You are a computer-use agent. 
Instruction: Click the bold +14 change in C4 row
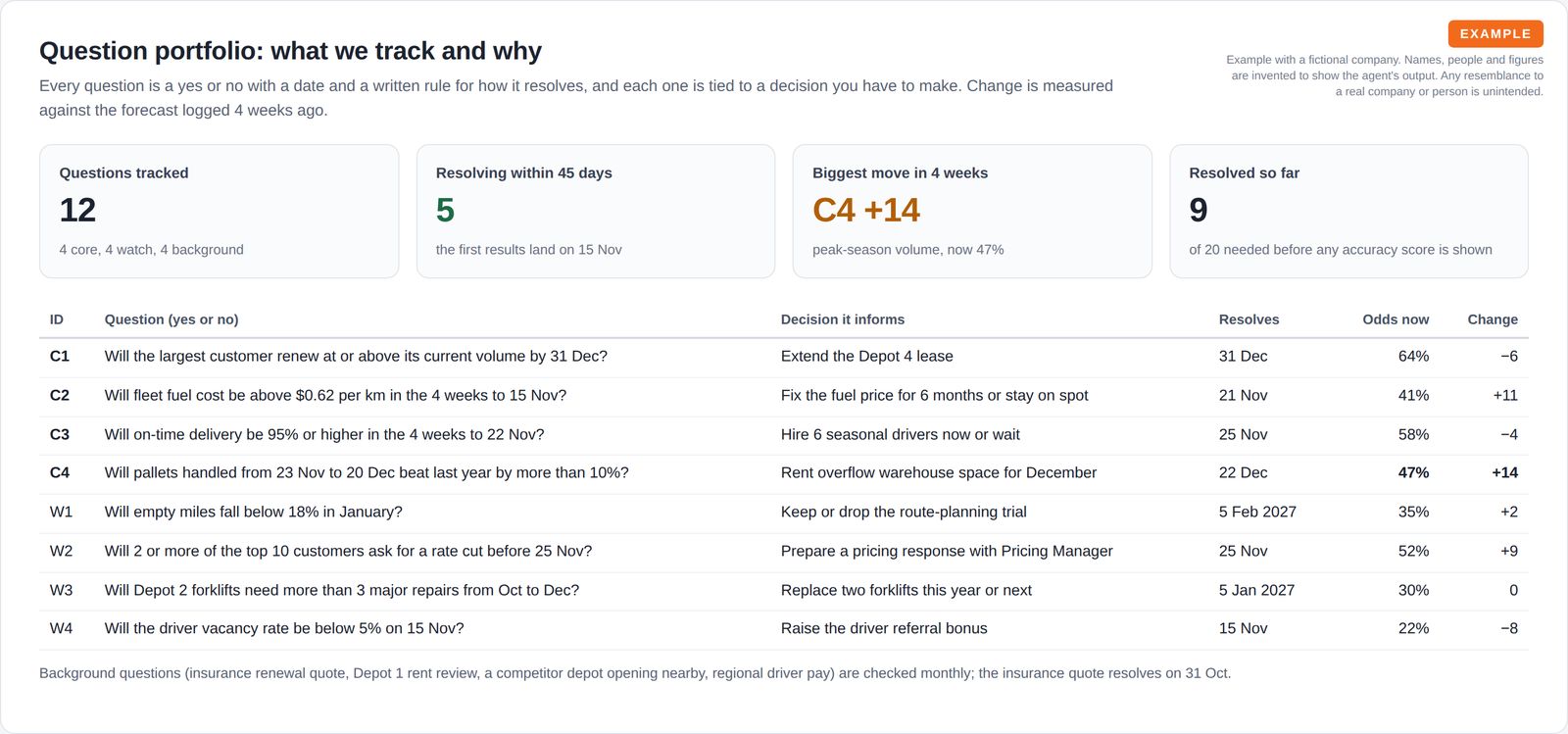pos(1504,473)
